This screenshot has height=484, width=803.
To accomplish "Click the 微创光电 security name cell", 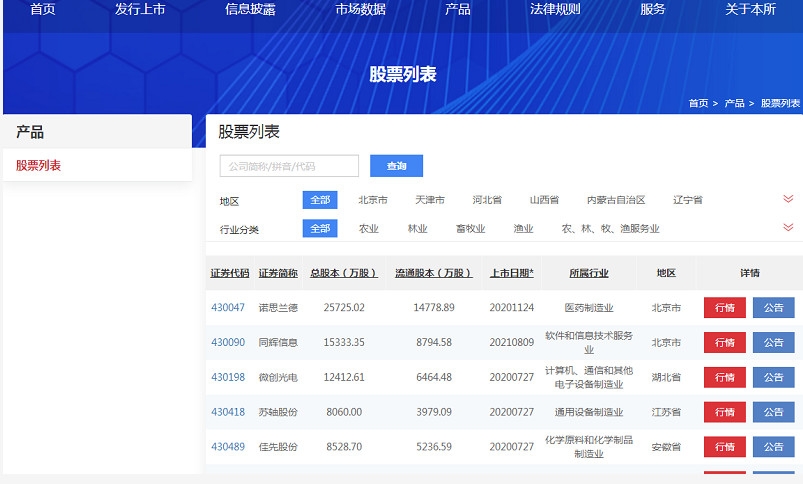I will tap(278, 377).
